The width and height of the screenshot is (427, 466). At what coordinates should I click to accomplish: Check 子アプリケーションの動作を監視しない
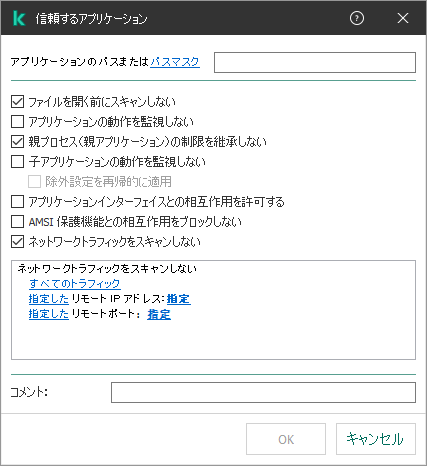click(x=18, y=162)
